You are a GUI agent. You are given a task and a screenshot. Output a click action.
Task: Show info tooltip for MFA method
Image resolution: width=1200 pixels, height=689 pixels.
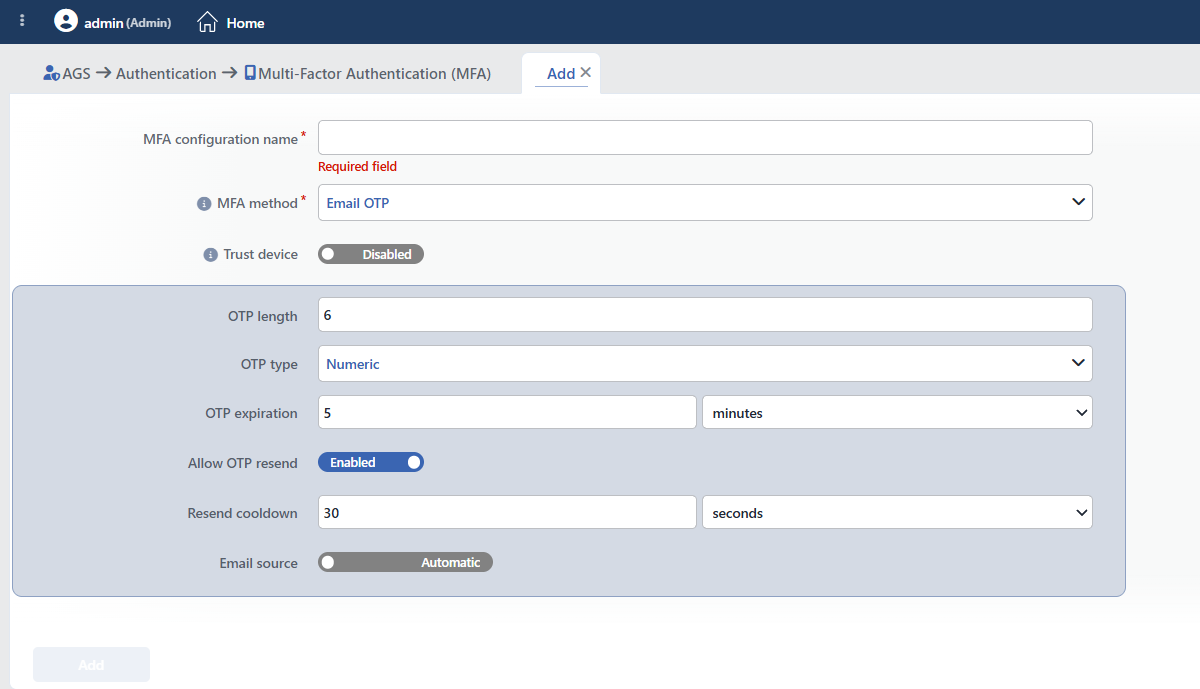(205, 203)
